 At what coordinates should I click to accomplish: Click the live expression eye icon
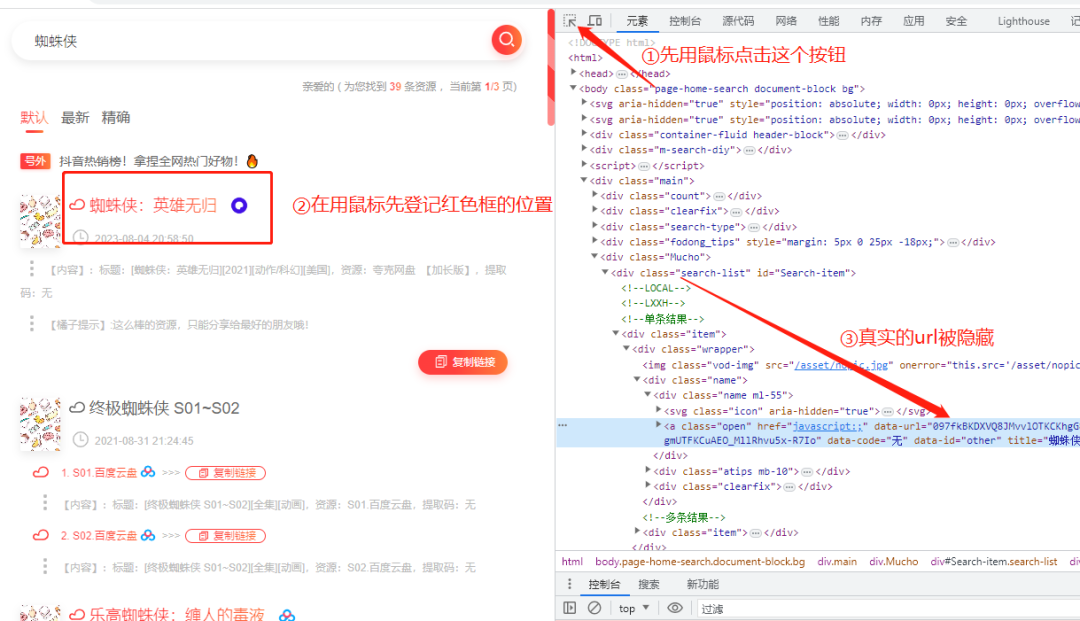675,608
